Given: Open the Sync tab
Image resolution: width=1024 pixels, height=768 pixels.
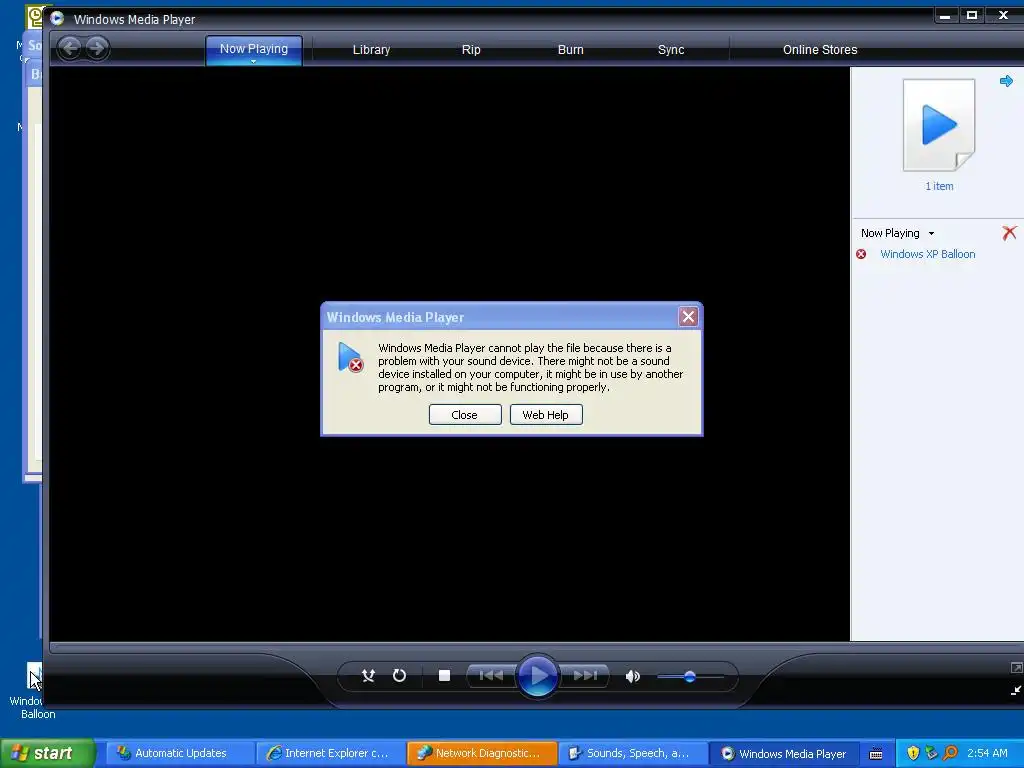Looking at the screenshot, I should 671,50.
